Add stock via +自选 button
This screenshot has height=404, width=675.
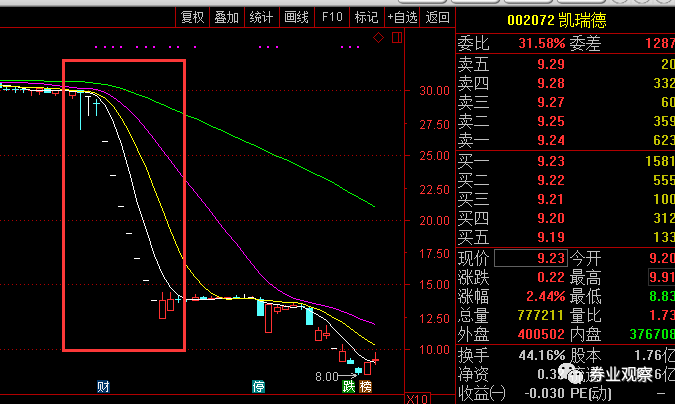(x=402, y=17)
